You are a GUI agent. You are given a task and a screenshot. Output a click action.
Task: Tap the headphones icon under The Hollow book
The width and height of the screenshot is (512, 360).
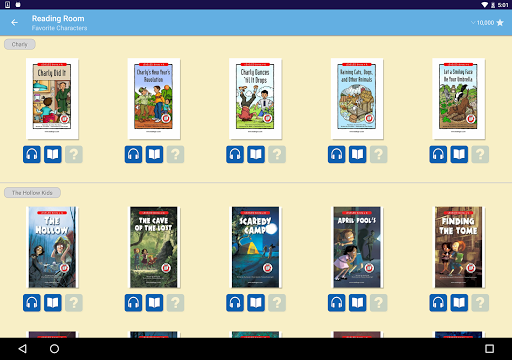(x=32, y=303)
